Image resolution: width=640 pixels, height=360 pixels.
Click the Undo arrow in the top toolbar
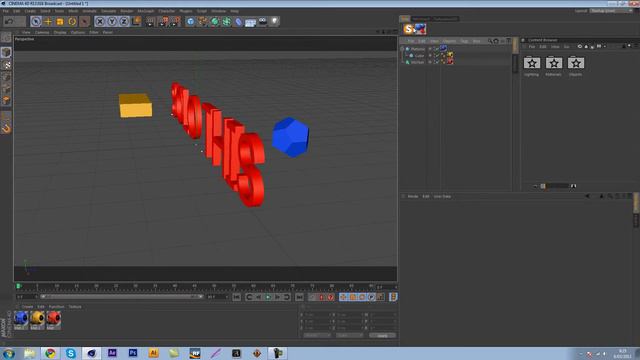pos(9,21)
